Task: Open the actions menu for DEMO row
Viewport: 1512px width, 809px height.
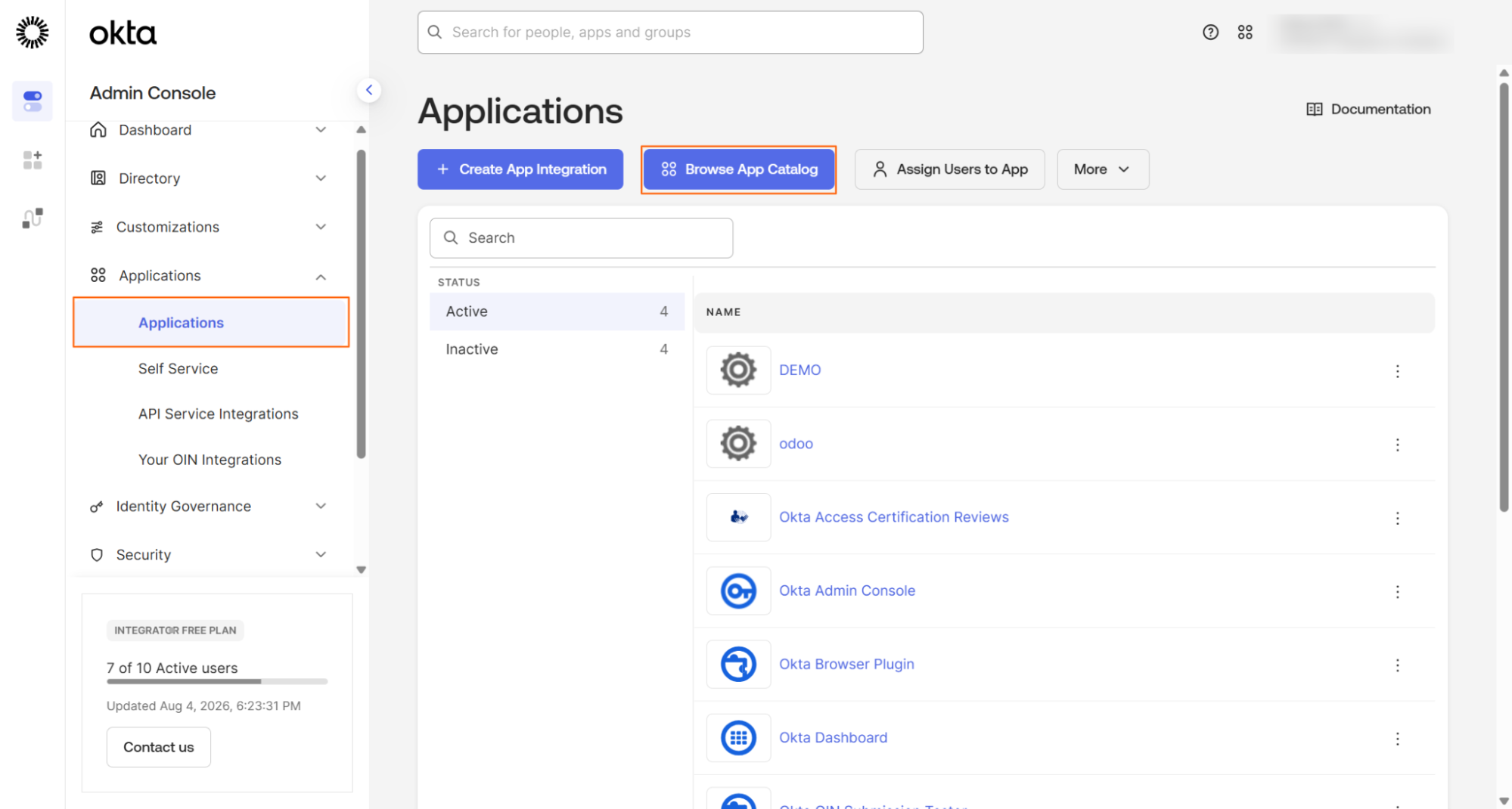Action: click(1397, 371)
